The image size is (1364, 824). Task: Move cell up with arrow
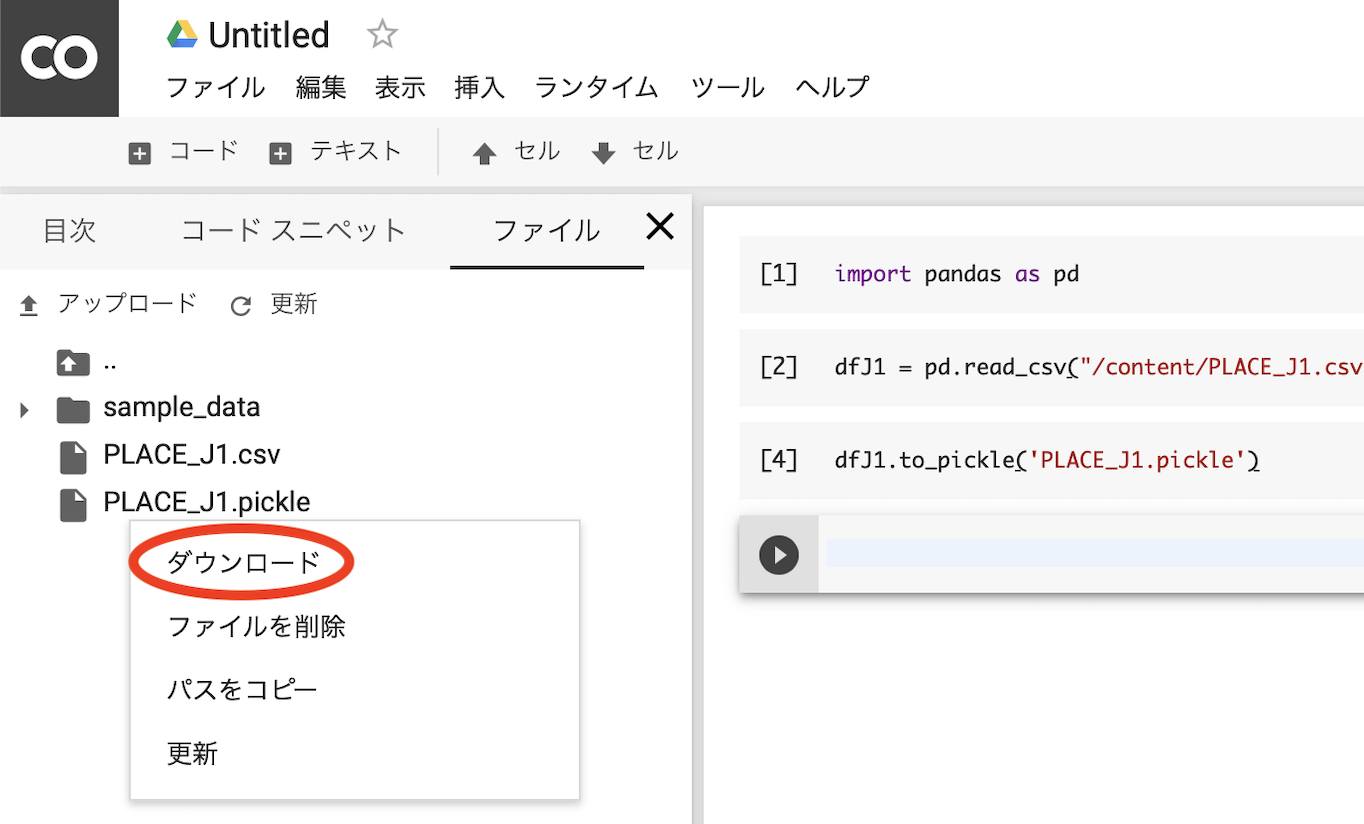[516, 152]
